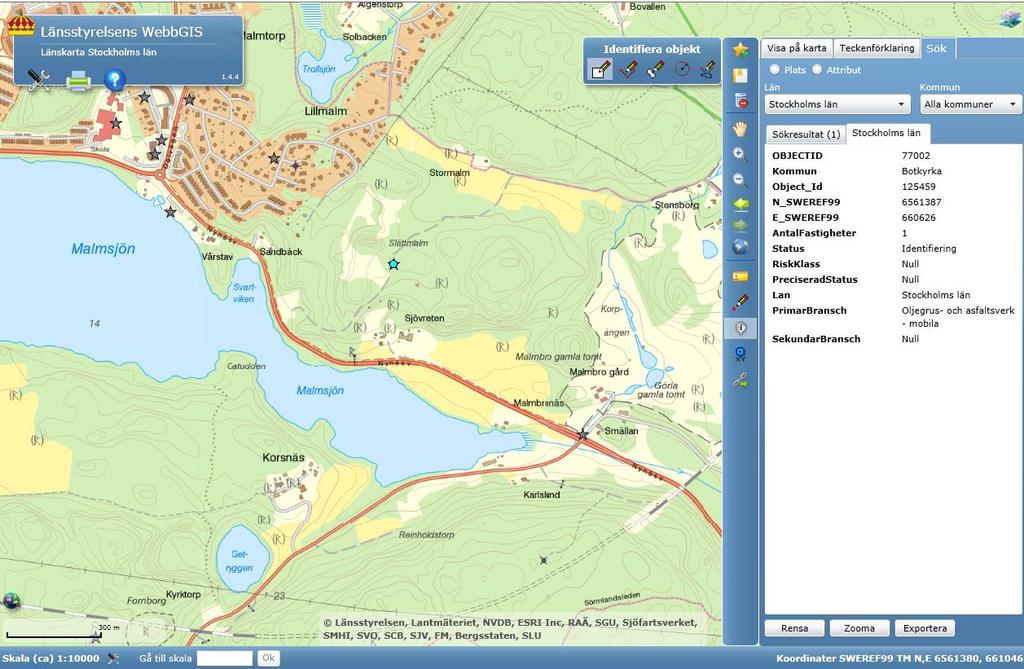The image size is (1024, 669).
Task: Open the draw pencil tool in sidebar
Action: click(740, 302)
